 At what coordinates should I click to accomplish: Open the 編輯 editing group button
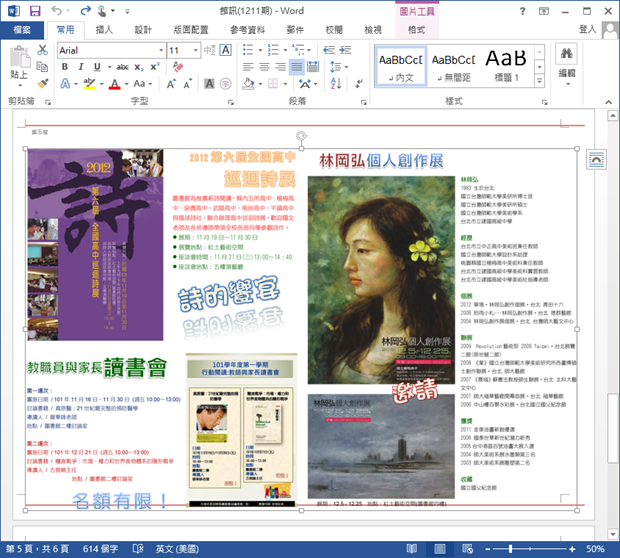[x=567, y=66]
